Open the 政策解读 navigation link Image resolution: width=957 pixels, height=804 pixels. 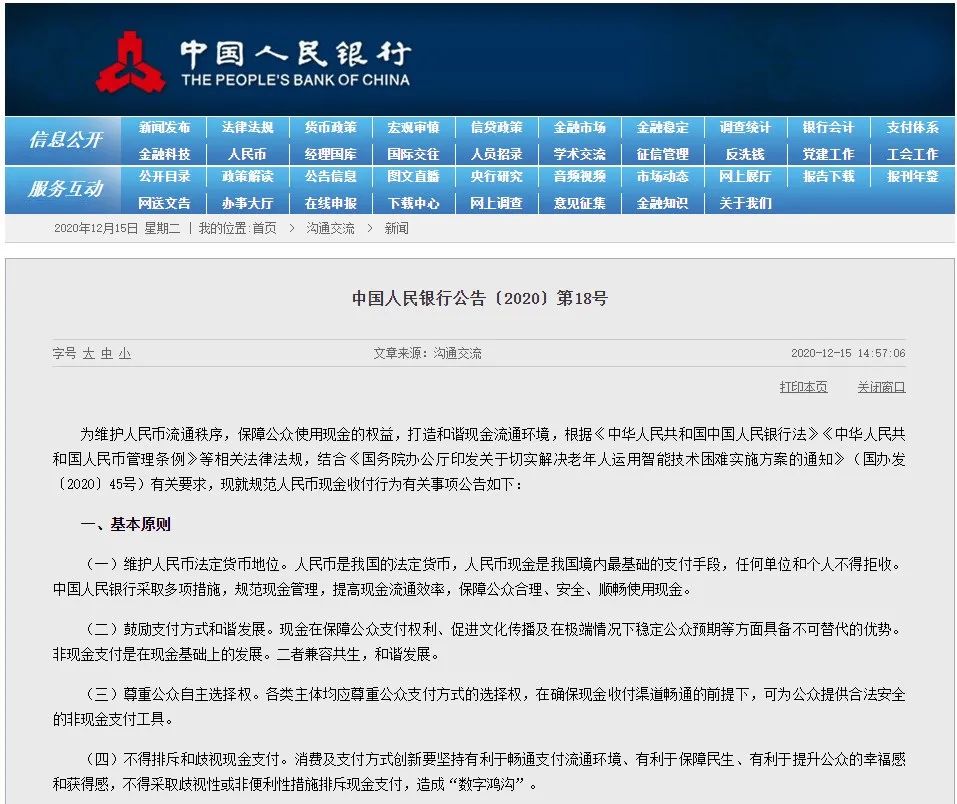[247, 177]
